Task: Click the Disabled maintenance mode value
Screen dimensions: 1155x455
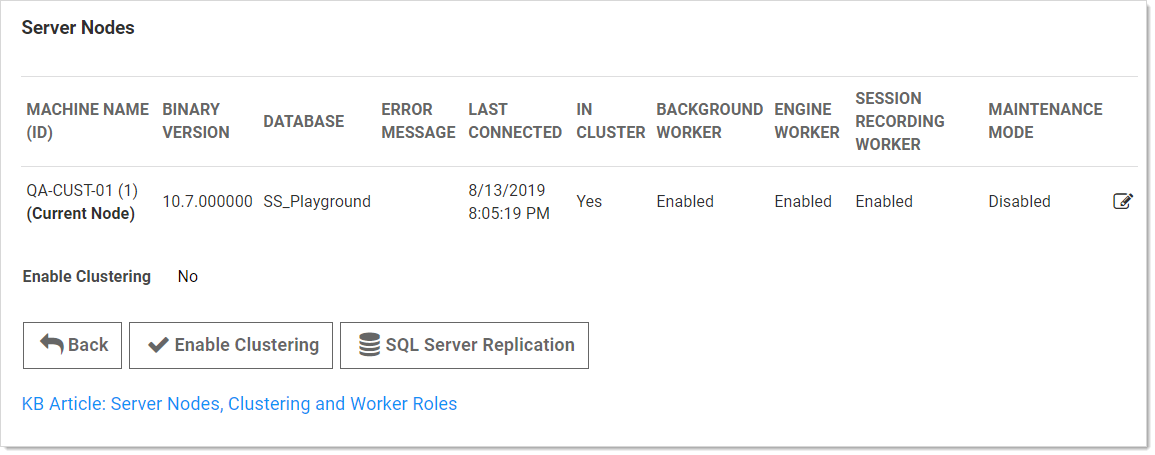Action: (1019, 201)
